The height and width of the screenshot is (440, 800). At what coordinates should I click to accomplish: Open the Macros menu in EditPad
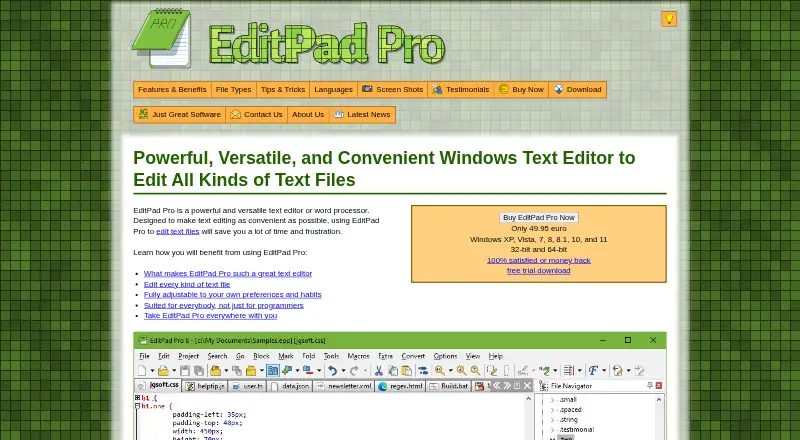pyautogui.click(x=358, y=356)
